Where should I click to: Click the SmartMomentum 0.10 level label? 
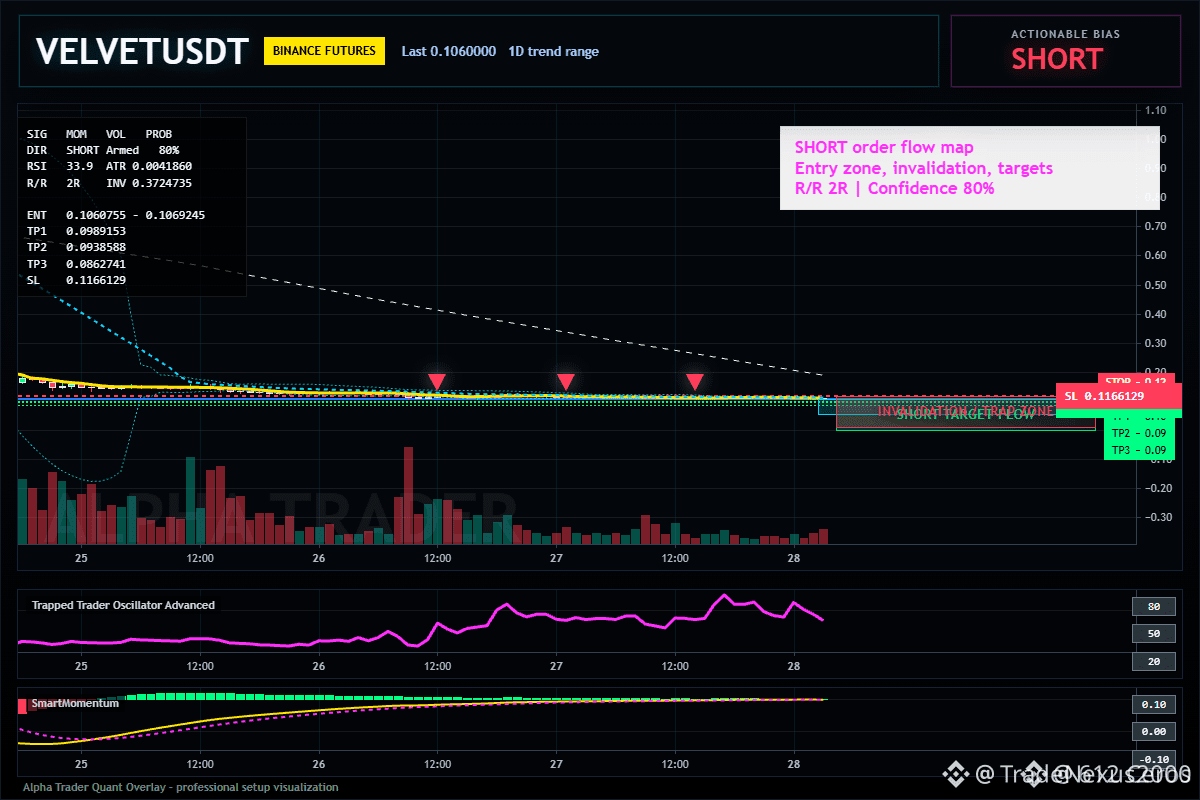coord(1153,705)
